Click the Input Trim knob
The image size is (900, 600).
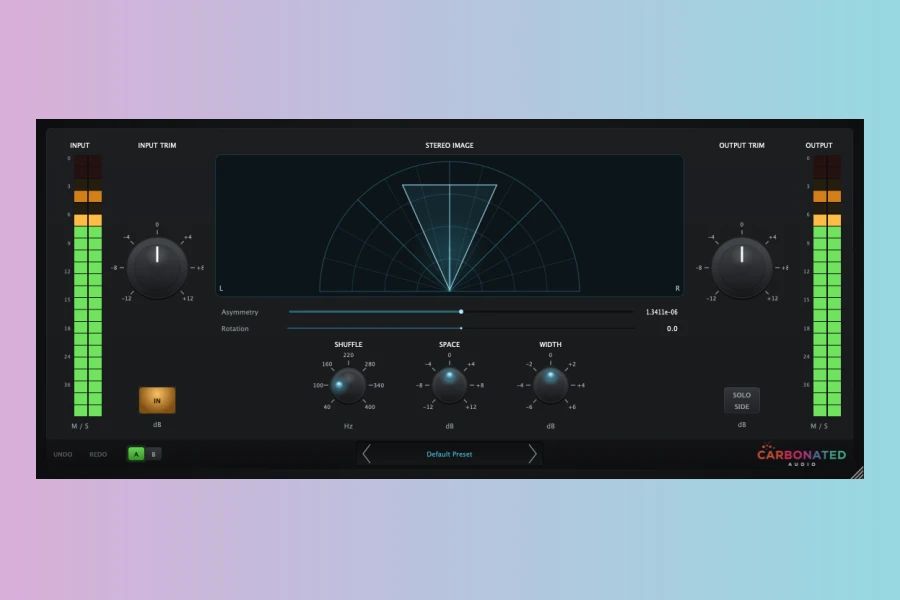tap(157, 267)
